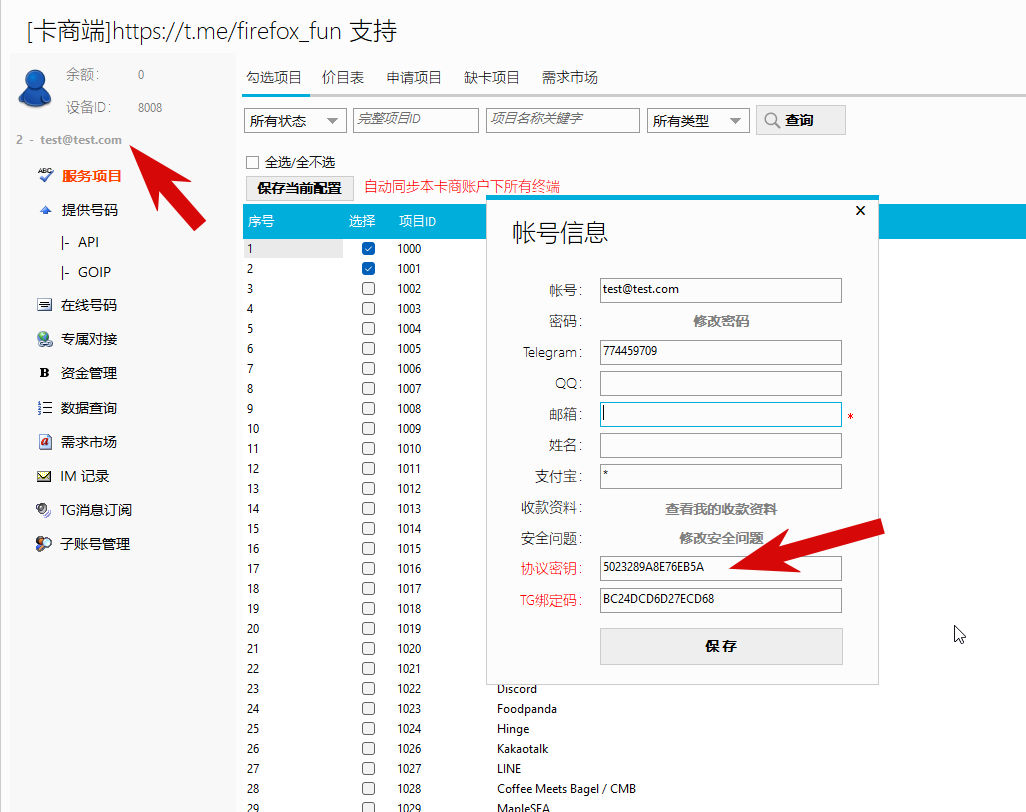Click the TG消息订阅 icon
This screenshot has height=812, width=1026.
(44, 510)
